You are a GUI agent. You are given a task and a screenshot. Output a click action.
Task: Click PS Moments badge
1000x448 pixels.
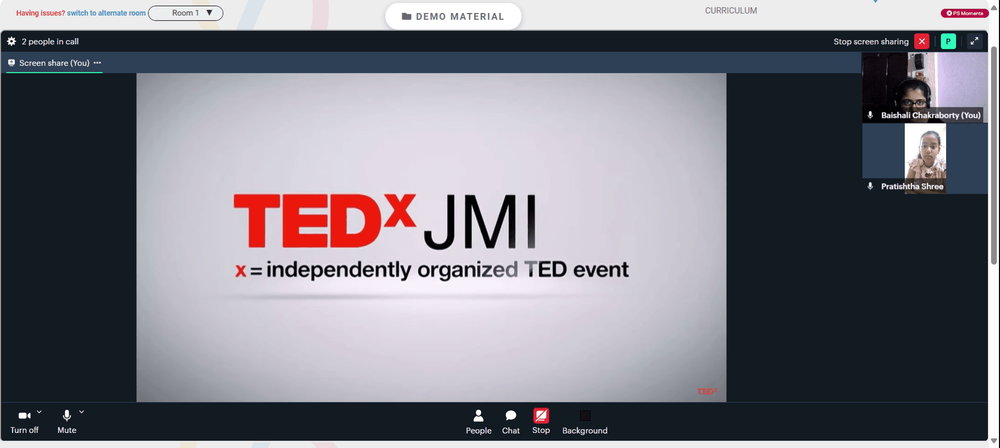(964, 13)
